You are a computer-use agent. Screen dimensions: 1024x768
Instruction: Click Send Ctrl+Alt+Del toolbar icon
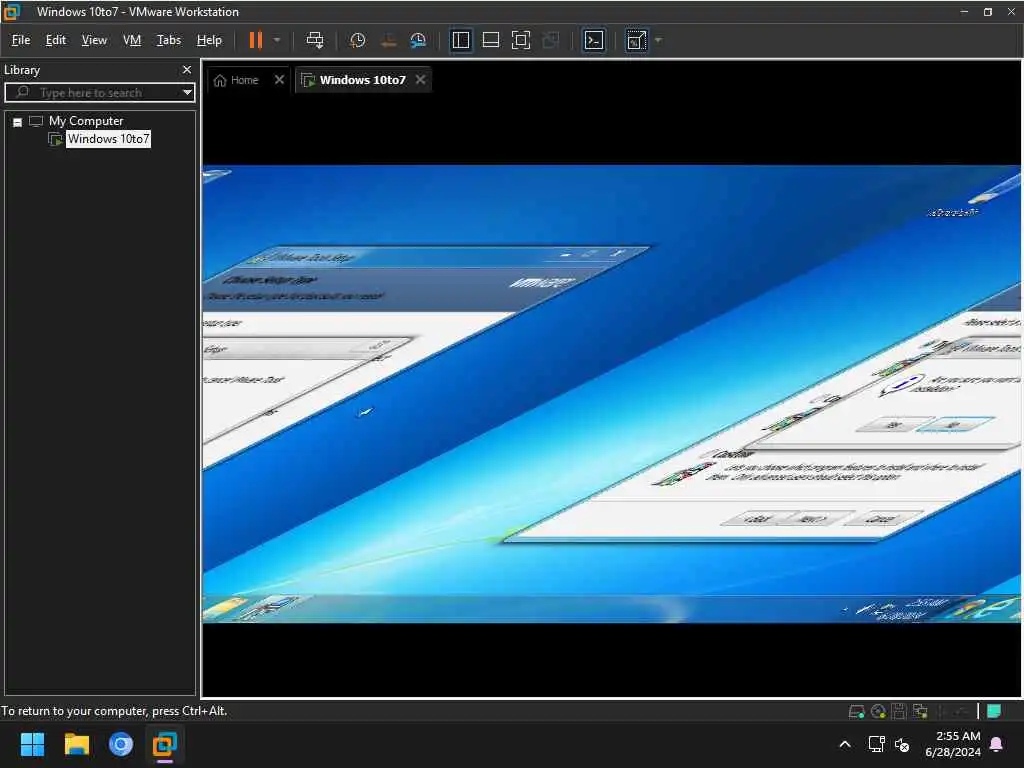[315, 40]
